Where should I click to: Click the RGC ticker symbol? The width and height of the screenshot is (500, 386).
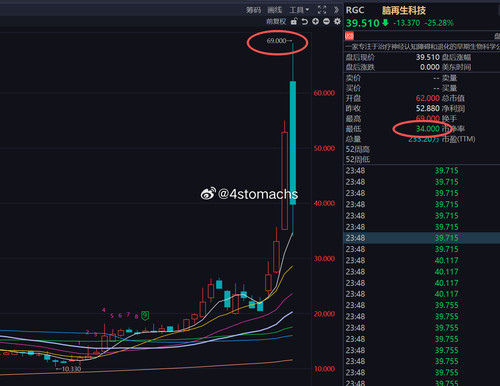click(x=355, y=10)
